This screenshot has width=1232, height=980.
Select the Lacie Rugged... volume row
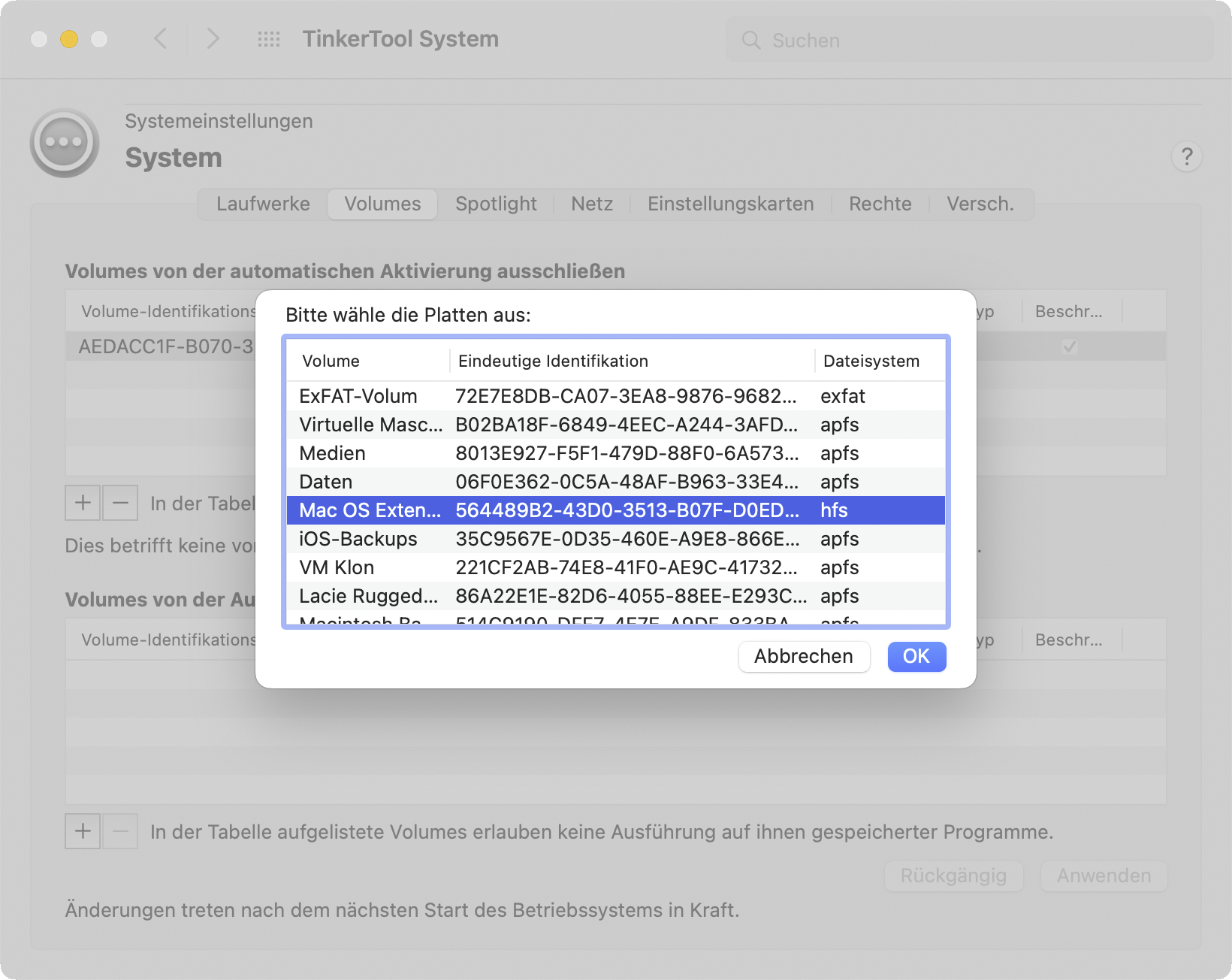click(616, 596)
